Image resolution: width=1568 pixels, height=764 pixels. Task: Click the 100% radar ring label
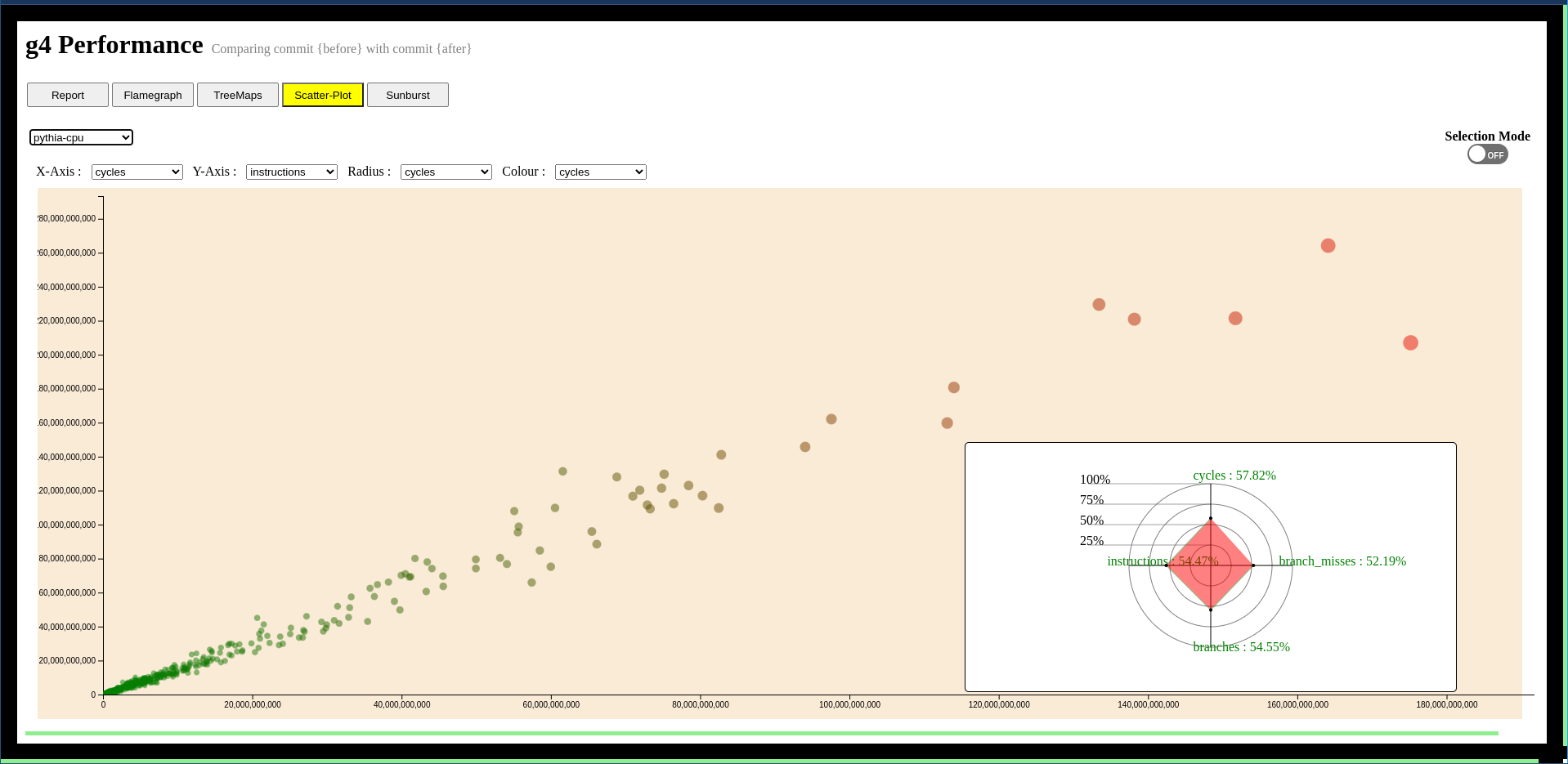1095,480
